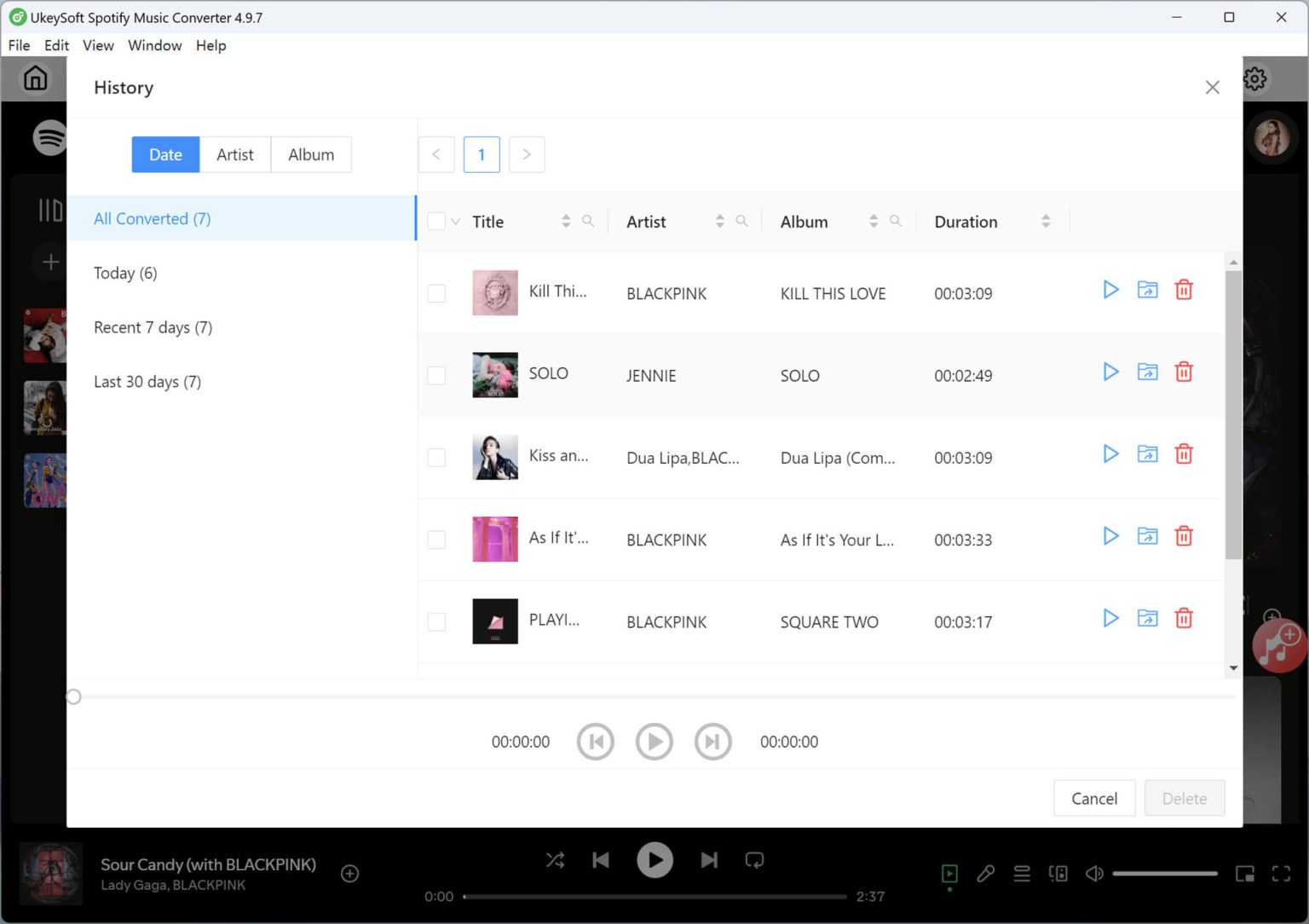Select the "Last 30 days (7)" filter

(147, 381)
